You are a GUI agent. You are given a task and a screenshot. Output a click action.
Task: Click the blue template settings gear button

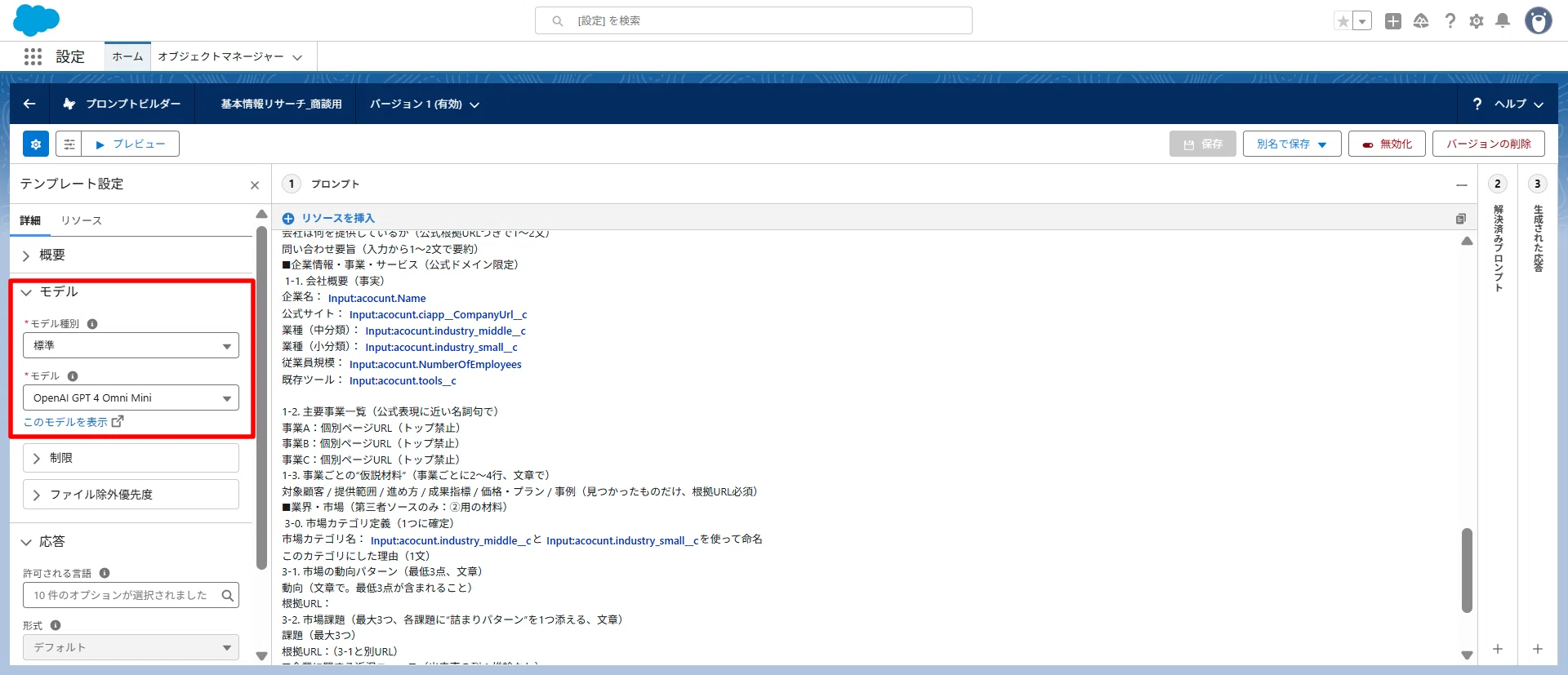[36, 144]
